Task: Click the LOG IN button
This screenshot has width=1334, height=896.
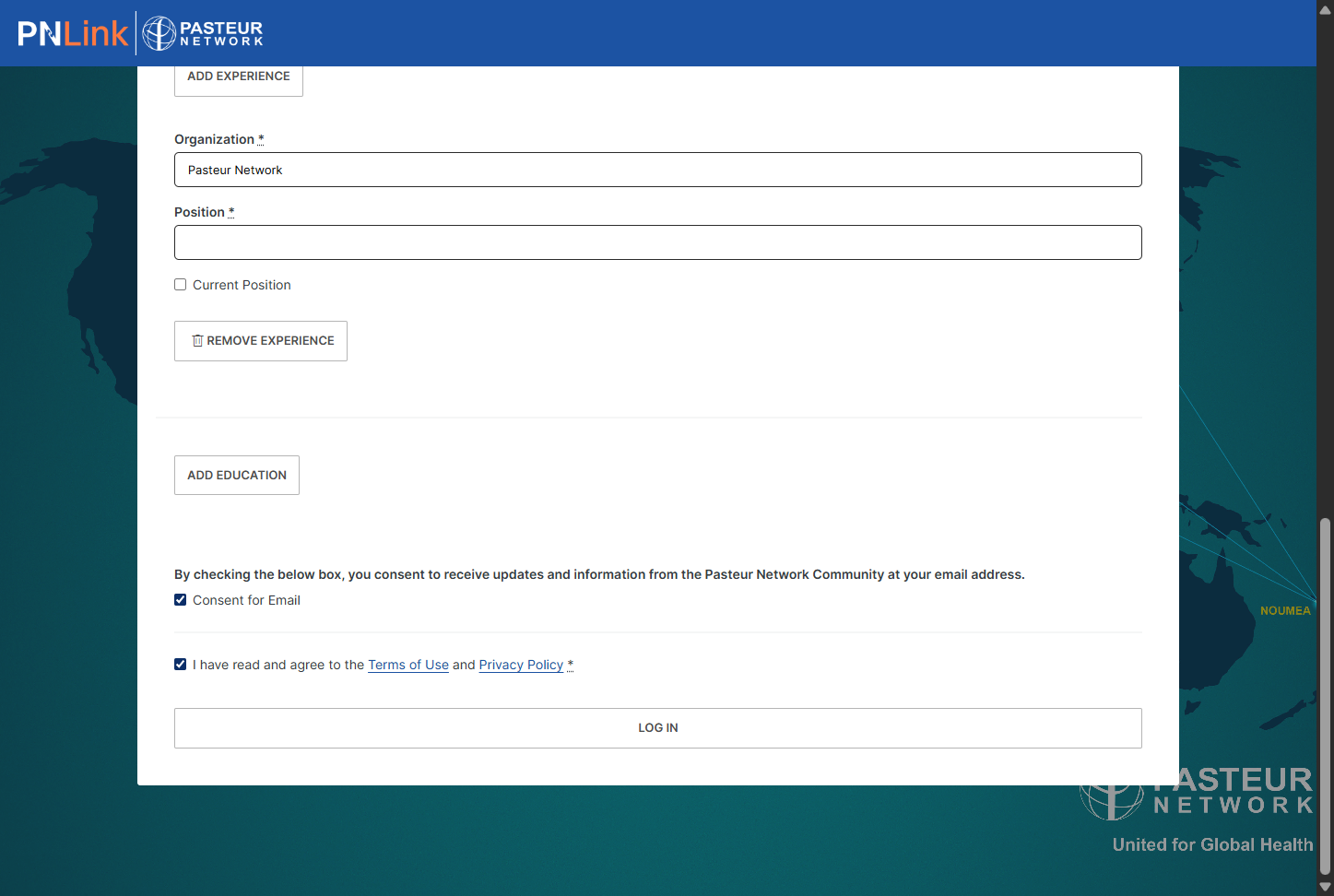Action: click(658, 728)
